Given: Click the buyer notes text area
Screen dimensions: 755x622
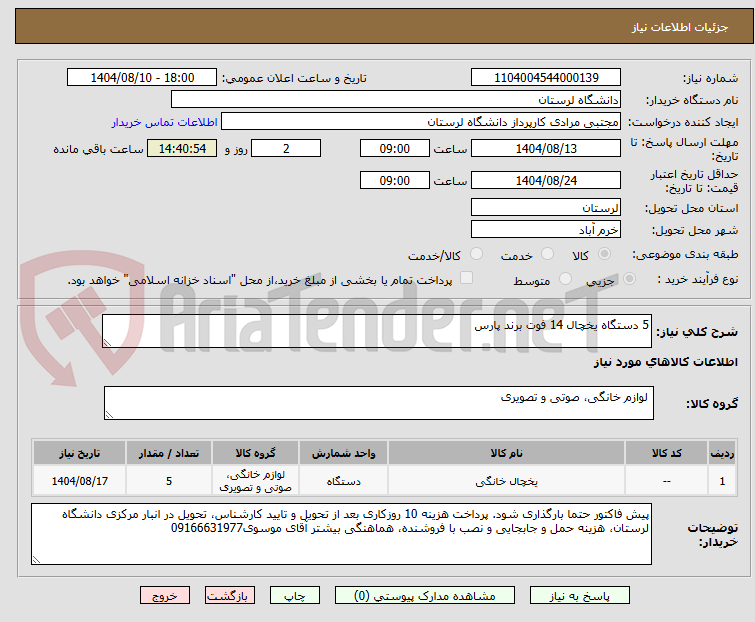Looking at the screenshot, I should point(341,534).
